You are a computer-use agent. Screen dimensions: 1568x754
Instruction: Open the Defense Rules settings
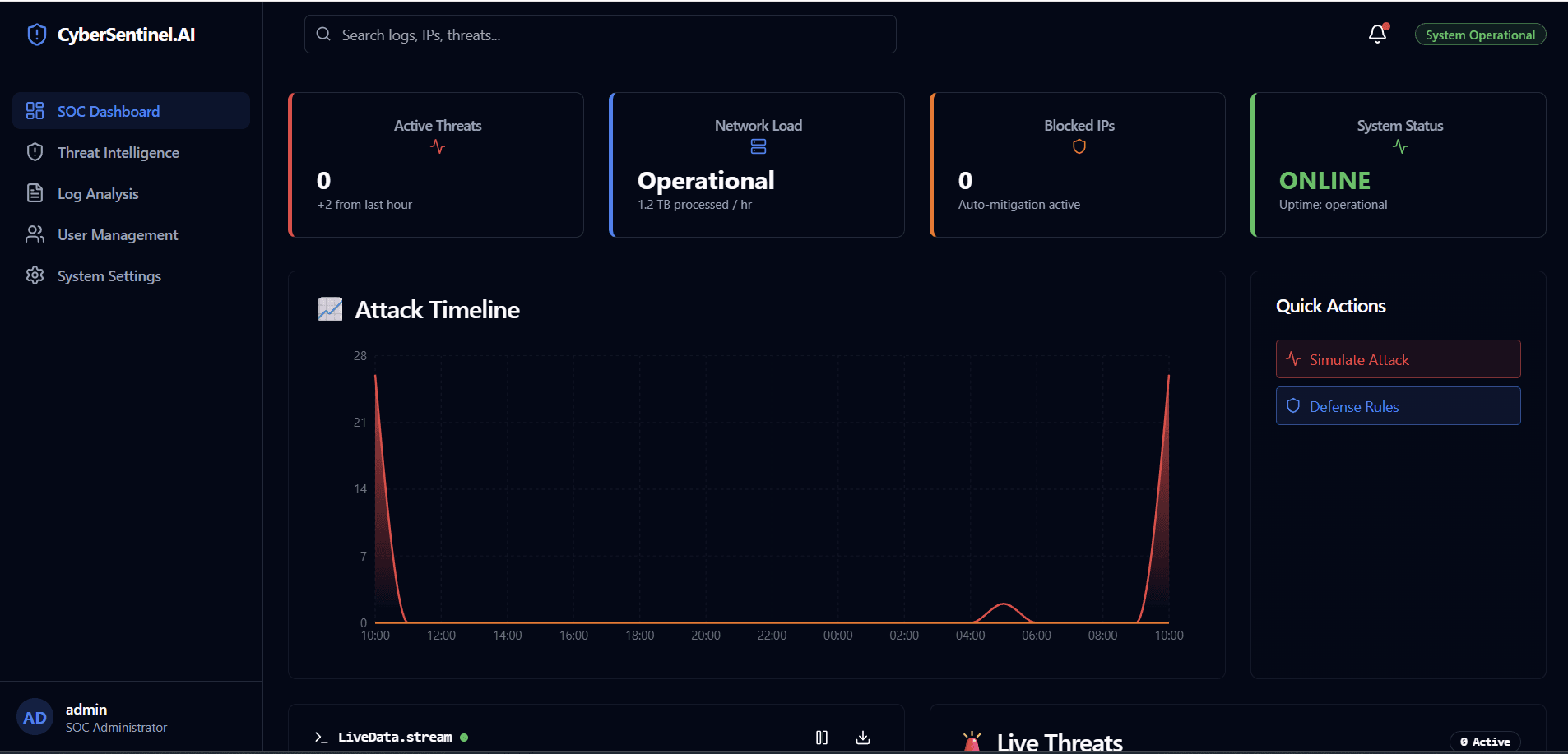[1397, 405]
